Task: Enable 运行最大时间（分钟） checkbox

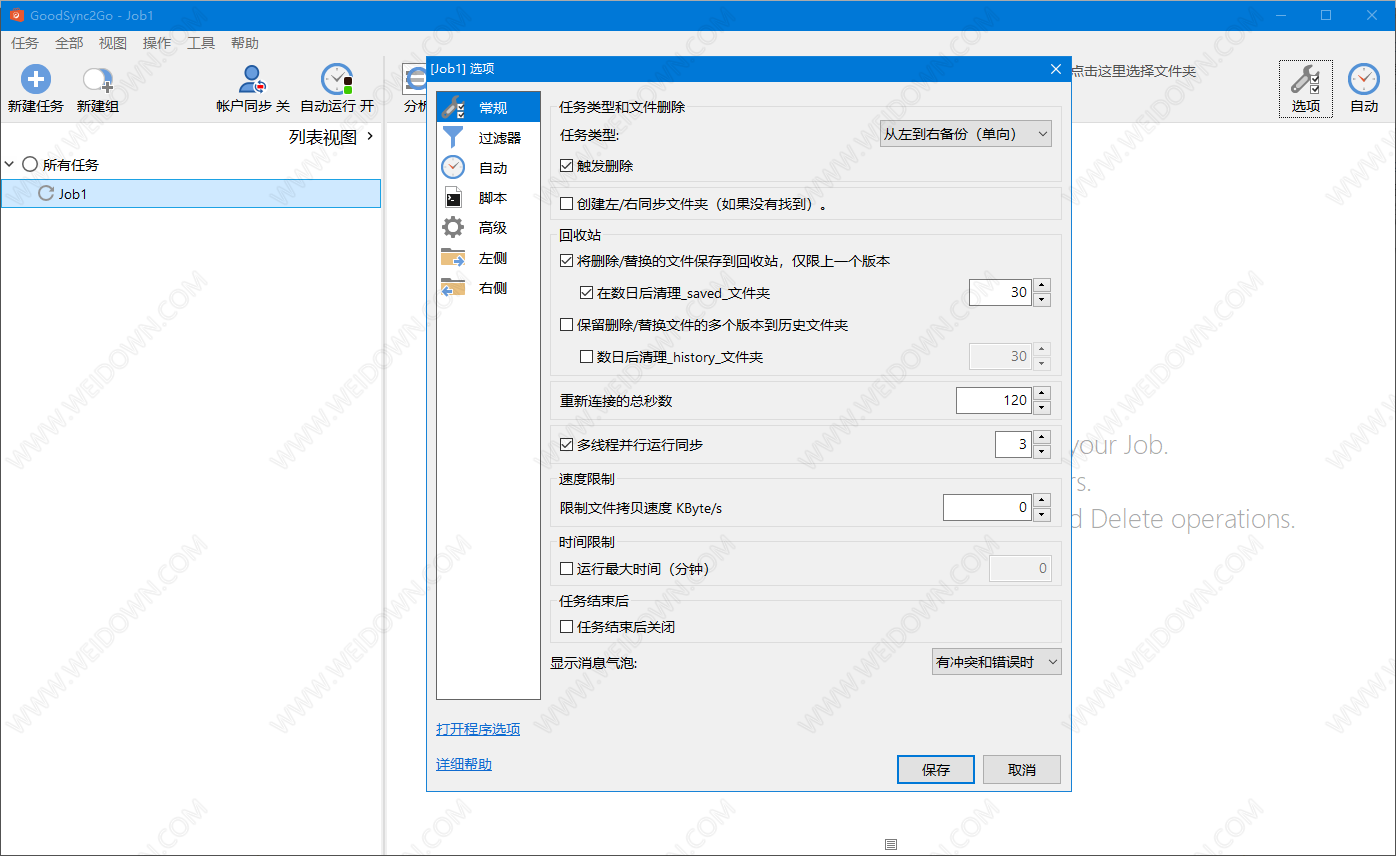Action: coord(567,569)
